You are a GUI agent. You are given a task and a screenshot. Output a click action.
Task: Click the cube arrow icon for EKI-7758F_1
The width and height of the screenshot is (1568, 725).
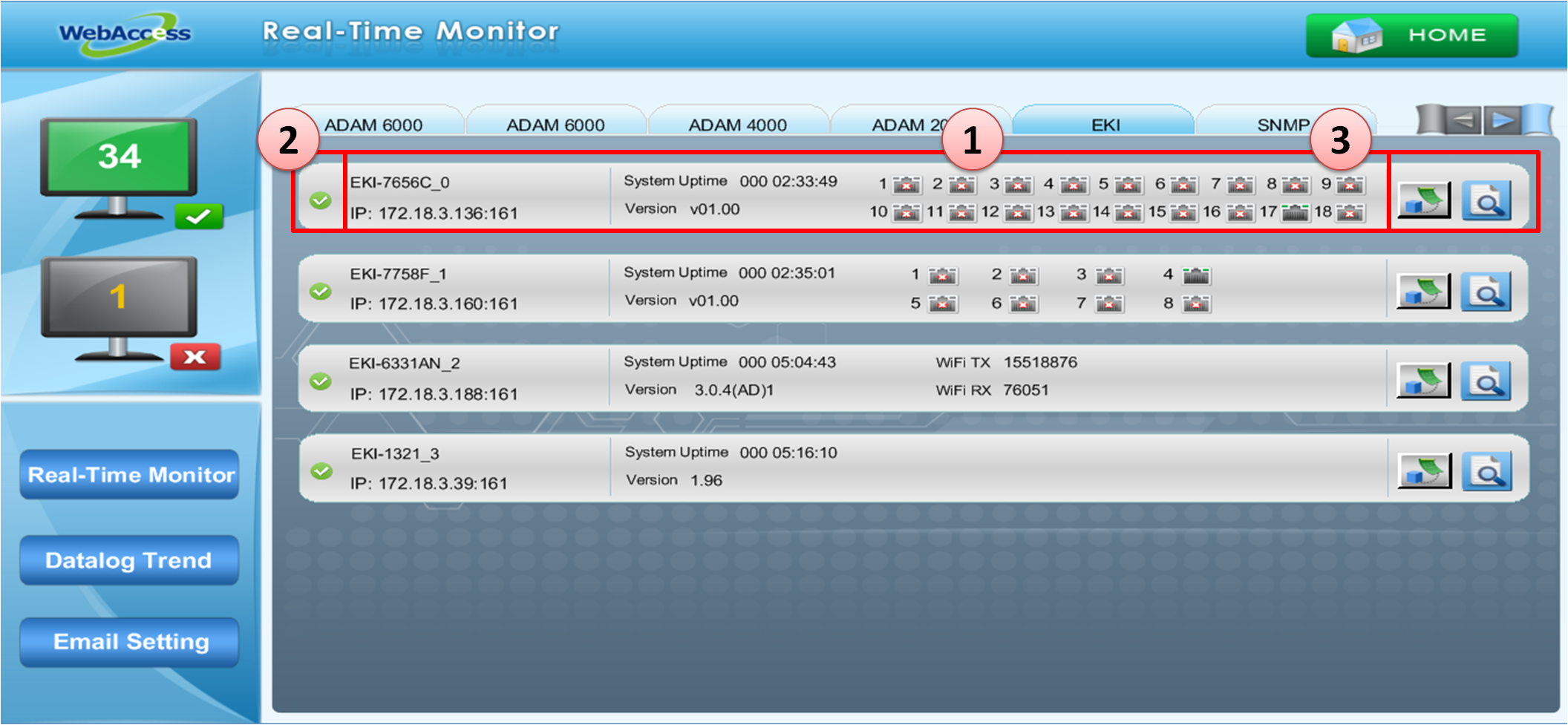tap(1423, 291)
